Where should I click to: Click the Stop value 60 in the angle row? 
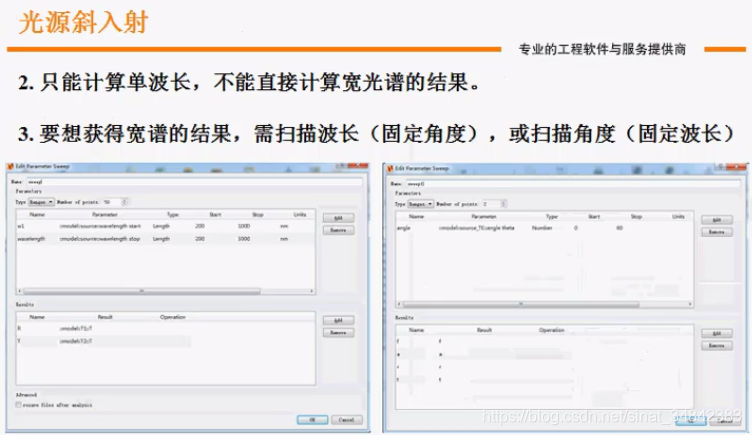coord(620,228)
